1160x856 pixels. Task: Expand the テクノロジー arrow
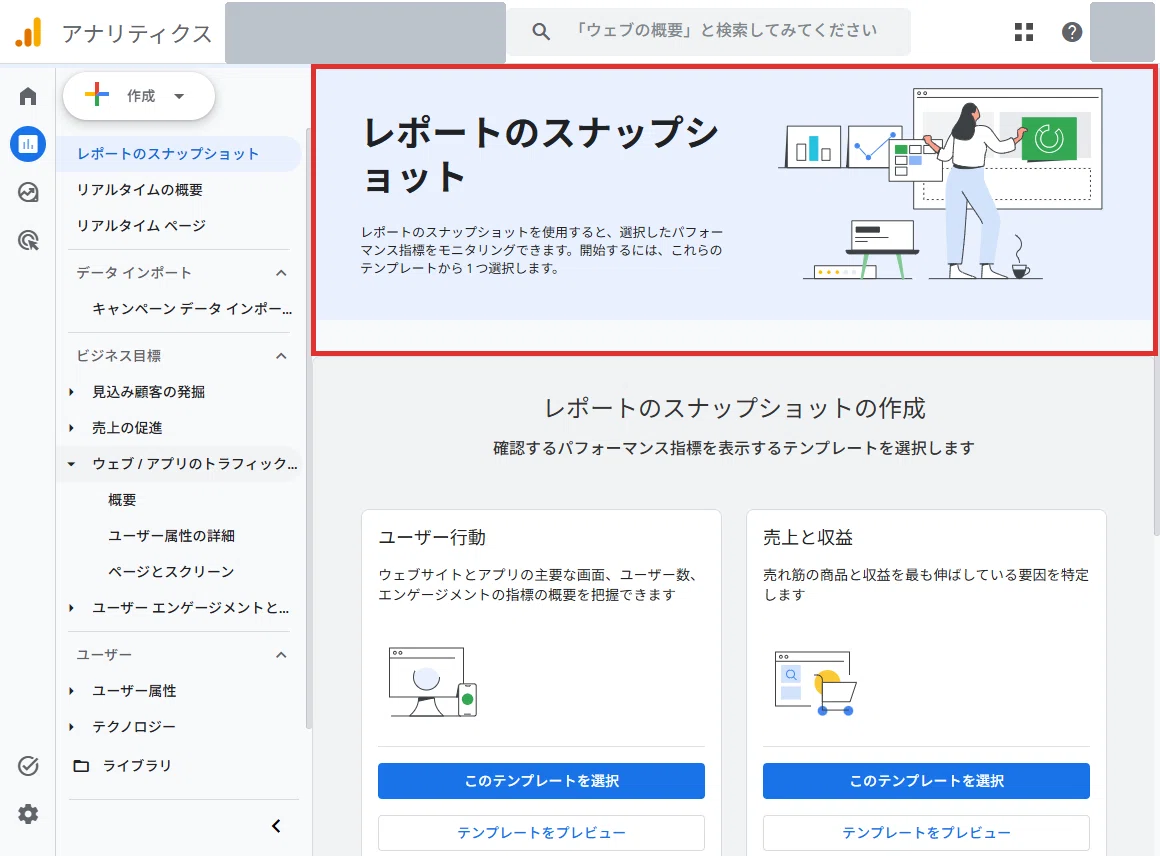[71, 727]
